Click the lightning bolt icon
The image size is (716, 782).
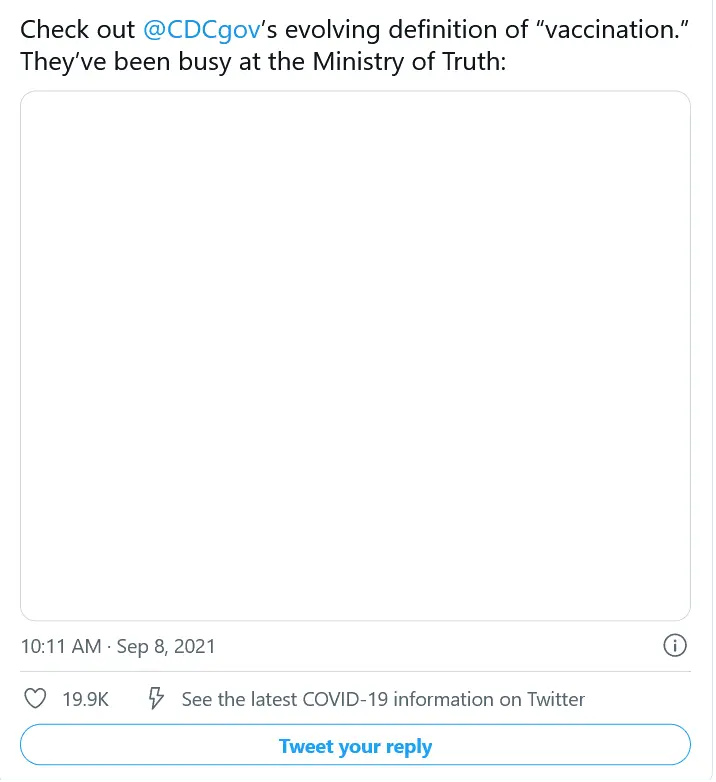[156, 699]
